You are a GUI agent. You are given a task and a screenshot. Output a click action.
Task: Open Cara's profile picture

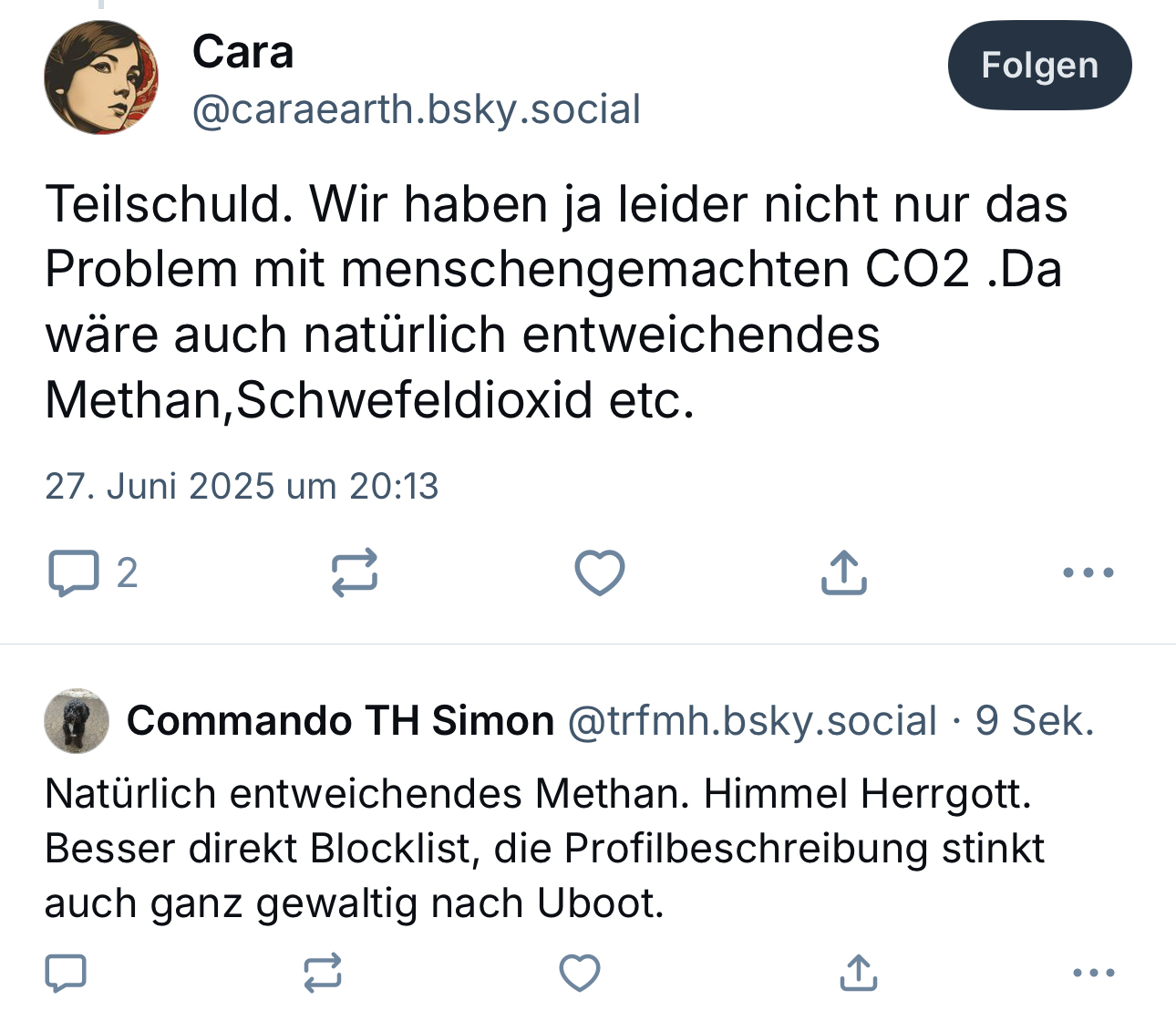101,78
